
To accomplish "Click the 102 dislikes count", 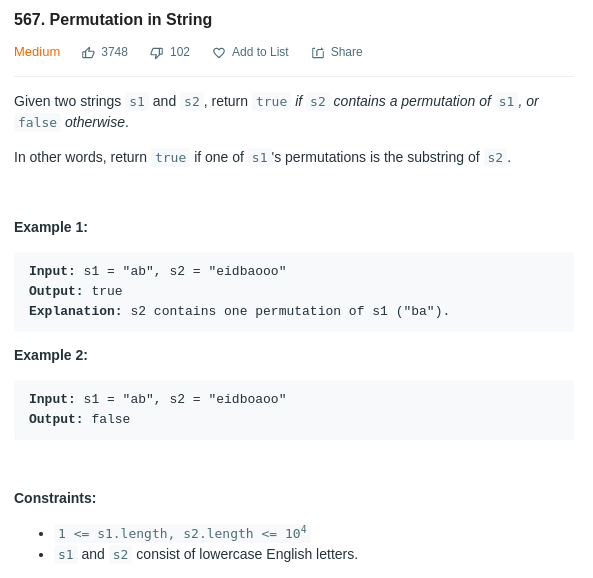I will pos(180,52).
